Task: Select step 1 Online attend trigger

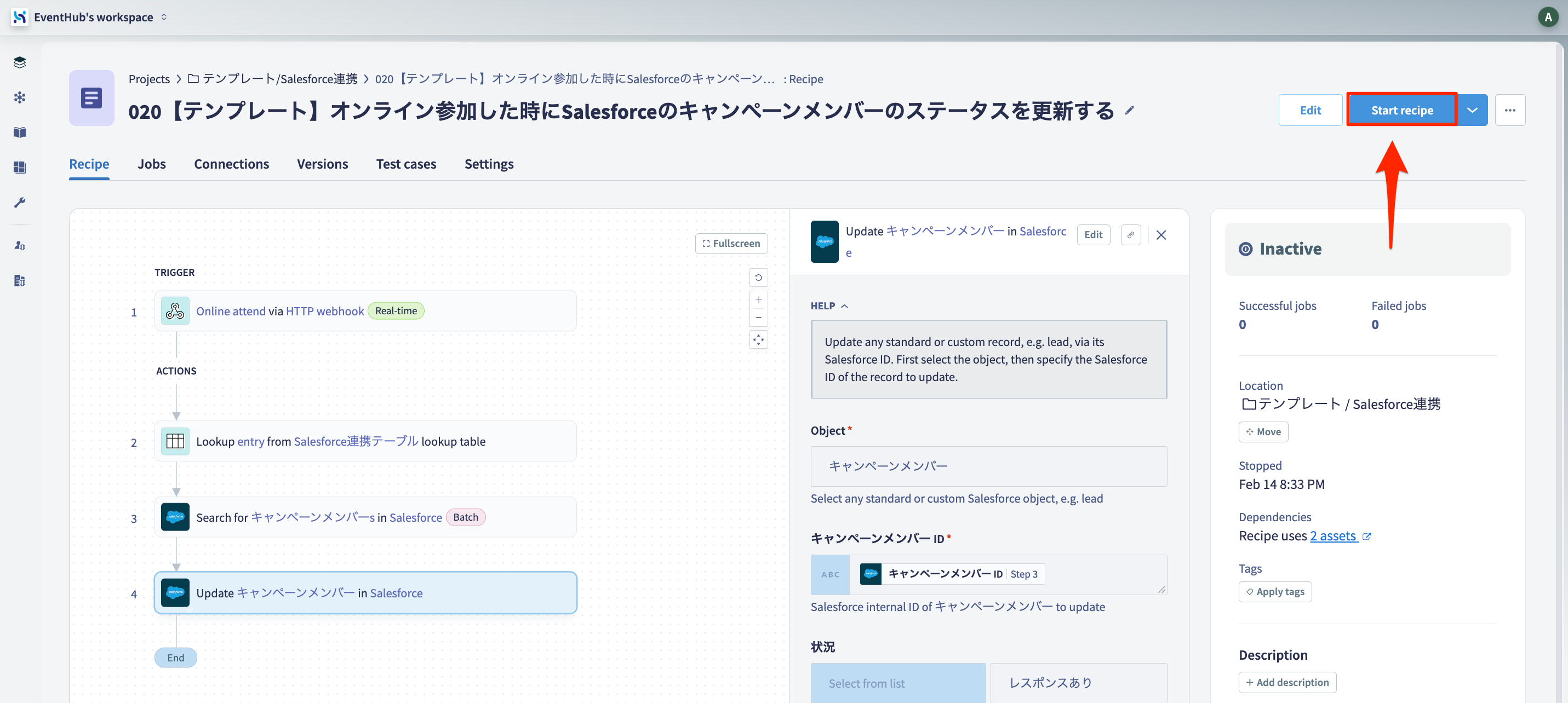Action: coord(365,312)
